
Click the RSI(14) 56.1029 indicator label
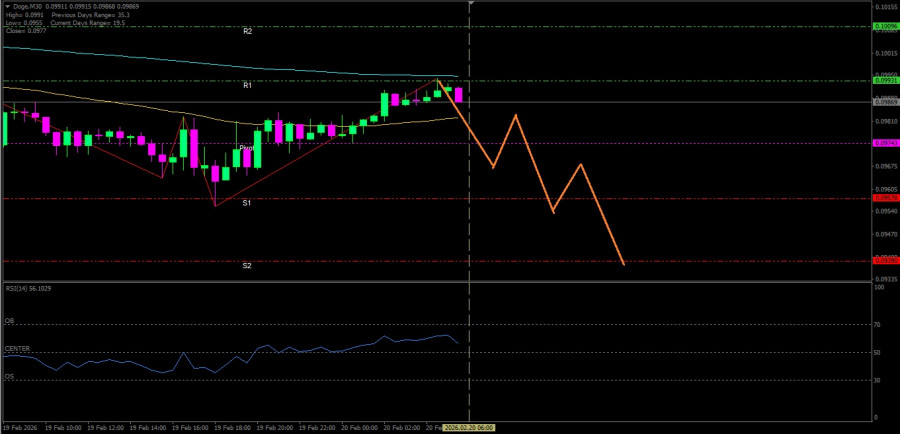pos(29,289)
